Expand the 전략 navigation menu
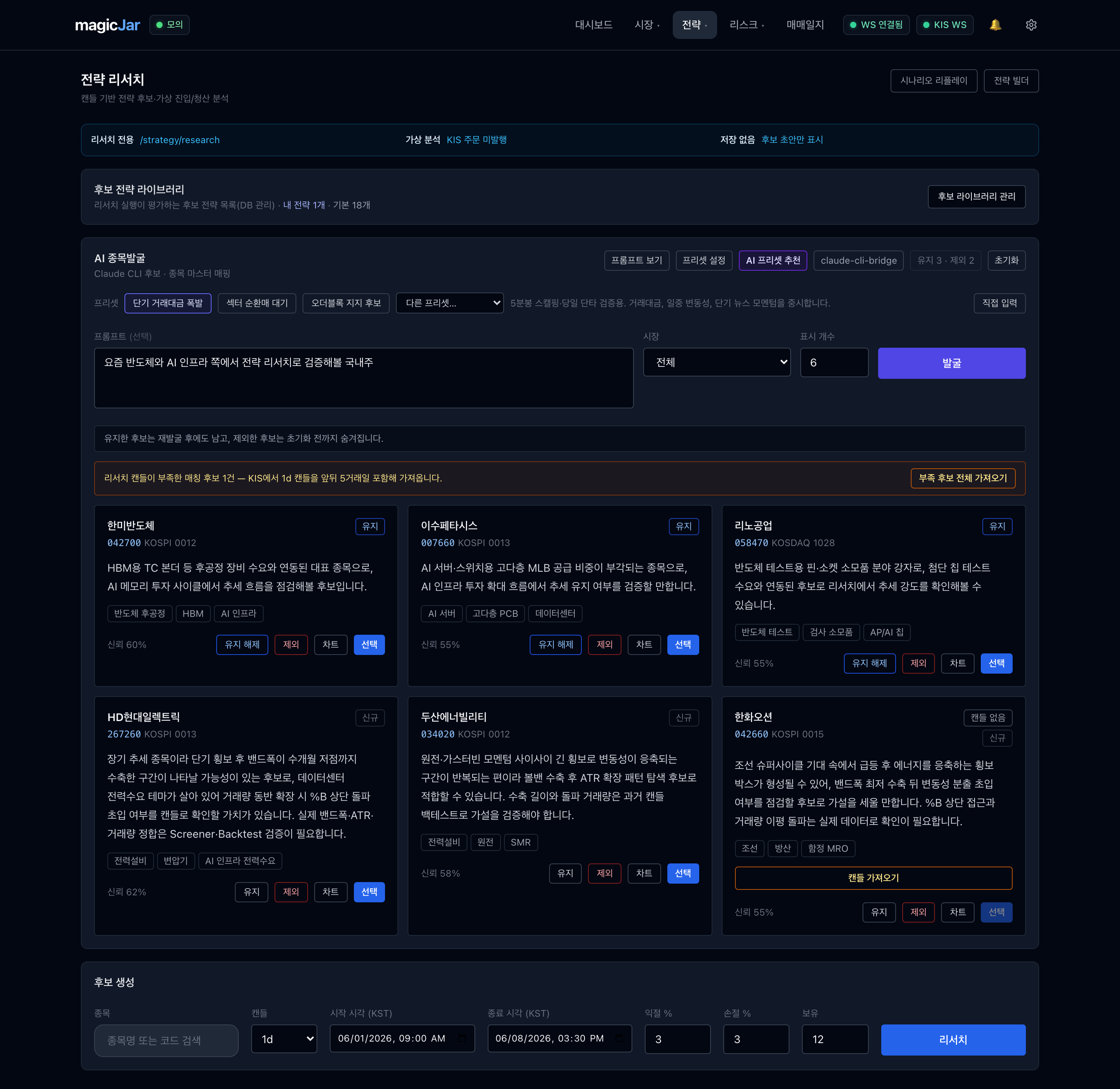Viewport: 1120px width, 1089px height. click(695, 25)
